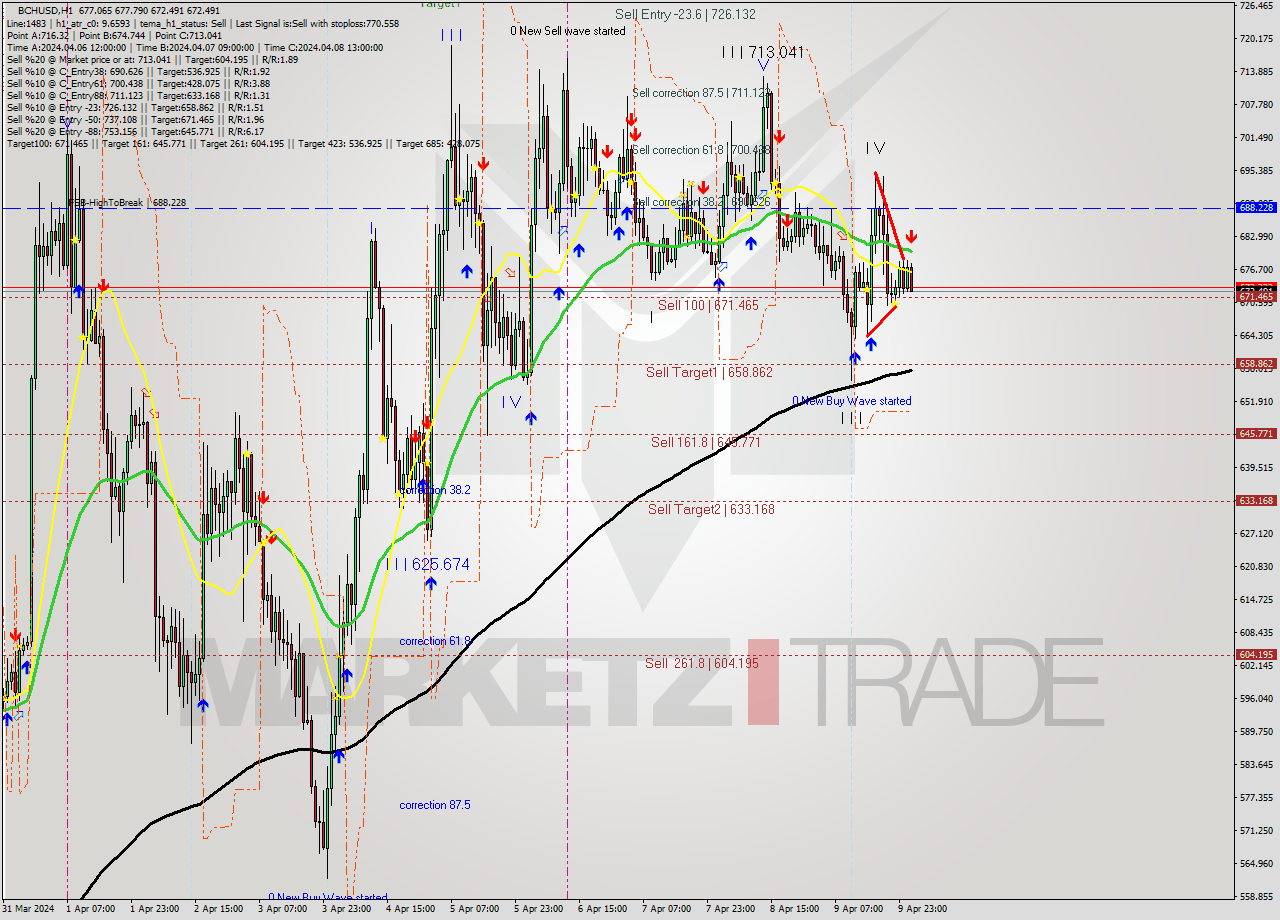Click the black 'I V' label above red trendline

tap(875, 148)
